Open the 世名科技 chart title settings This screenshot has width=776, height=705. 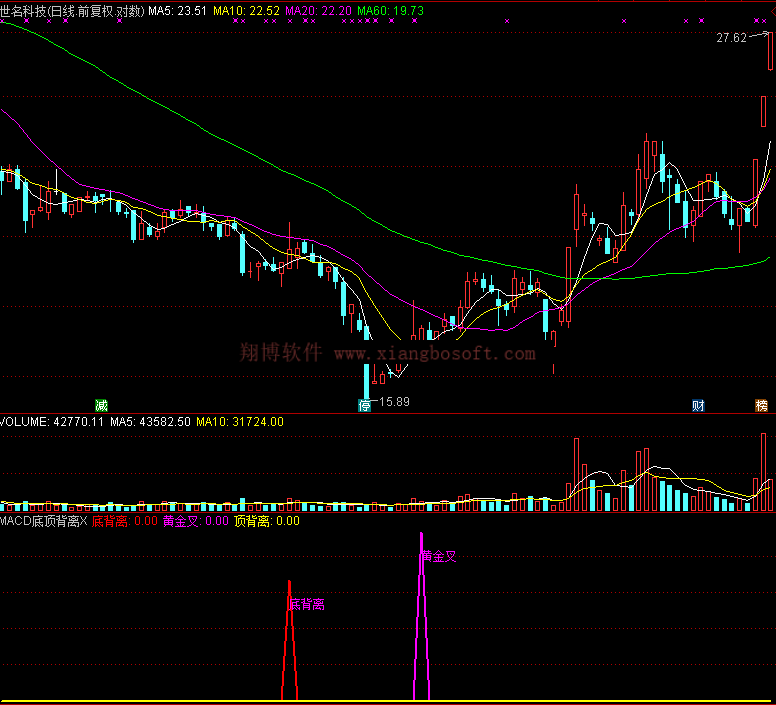pos(71,11)
